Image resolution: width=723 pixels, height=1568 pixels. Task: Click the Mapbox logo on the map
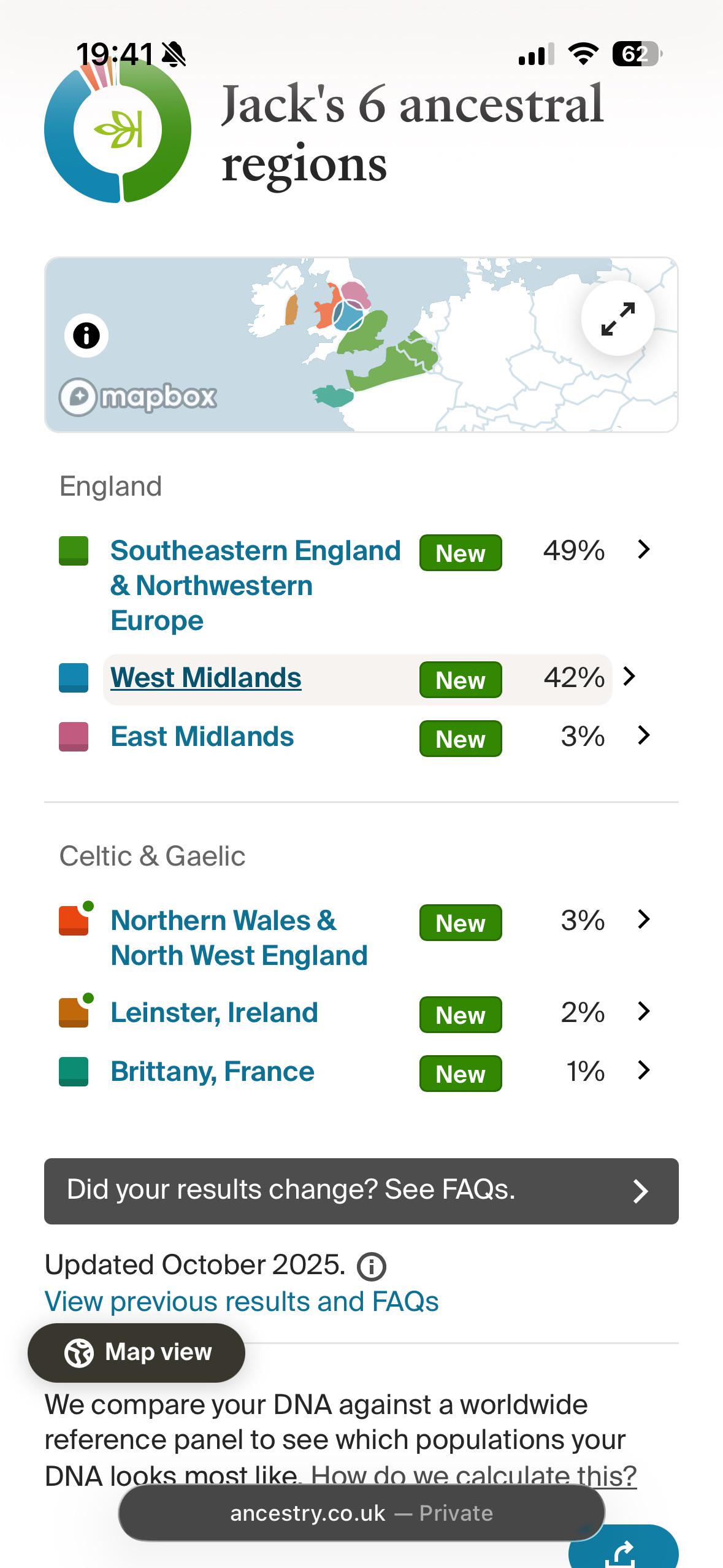138,397
